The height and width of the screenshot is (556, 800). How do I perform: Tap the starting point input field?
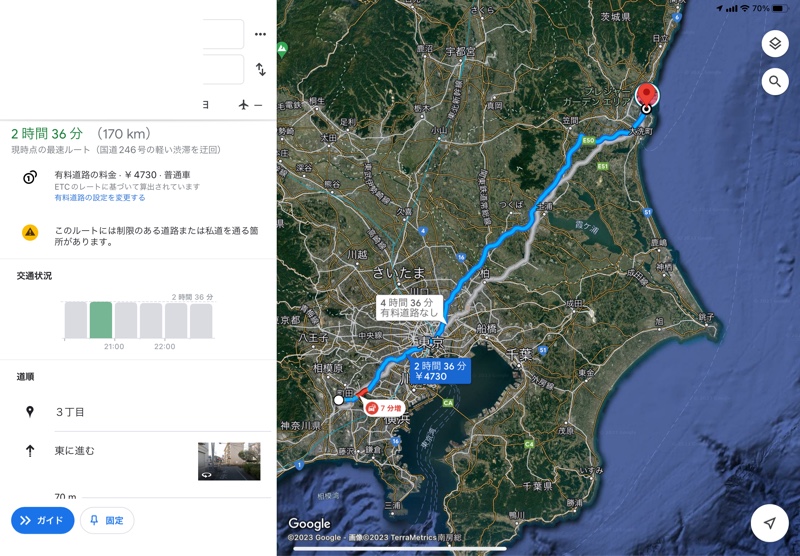(x=223, y=34)
